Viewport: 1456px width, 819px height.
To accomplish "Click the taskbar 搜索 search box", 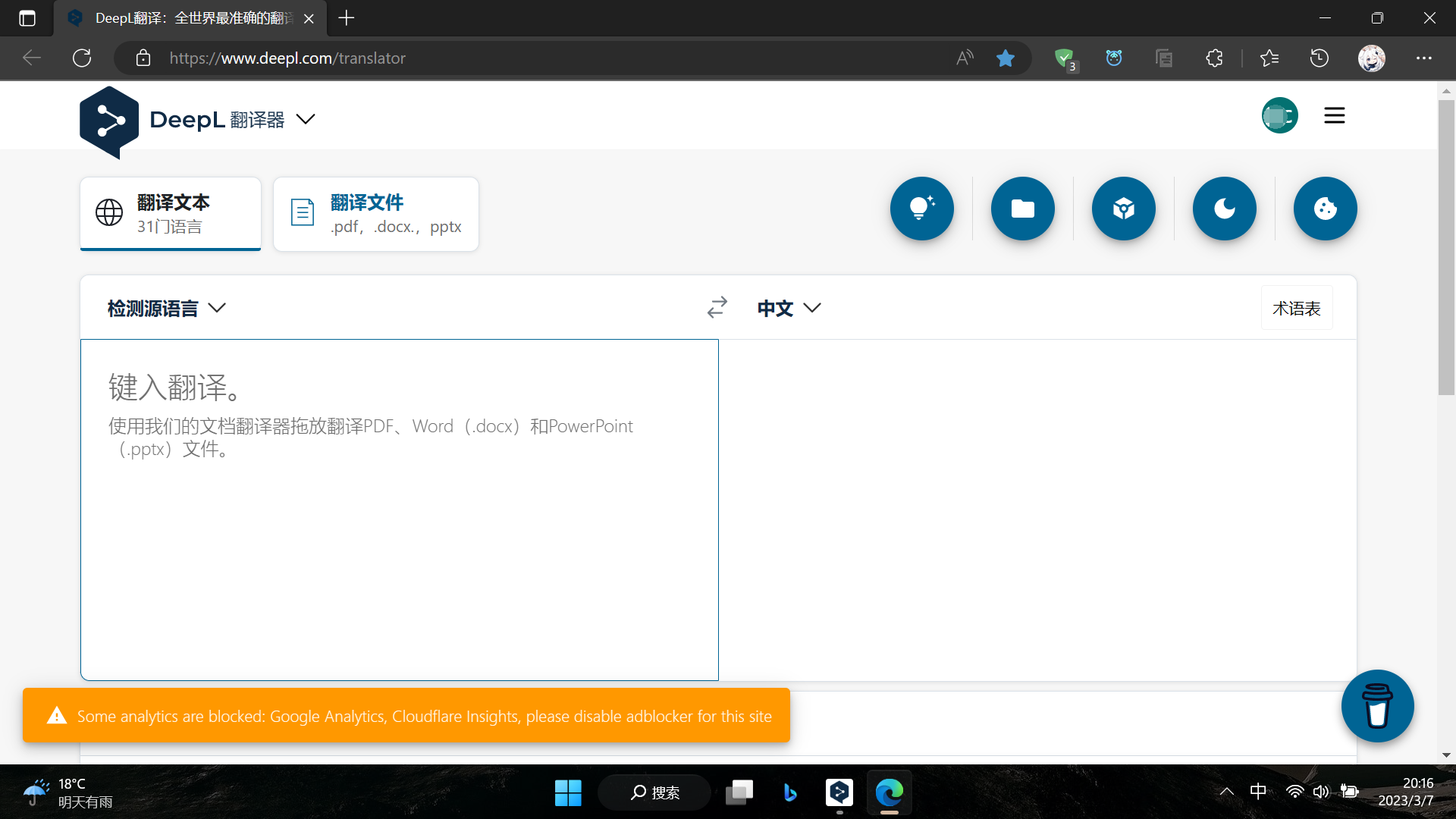I will (x=654, y=792).
